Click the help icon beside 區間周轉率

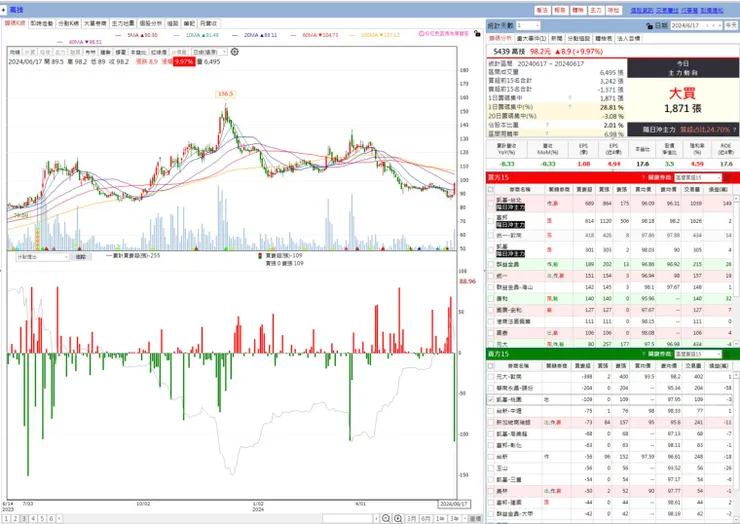tap(547, 134)
